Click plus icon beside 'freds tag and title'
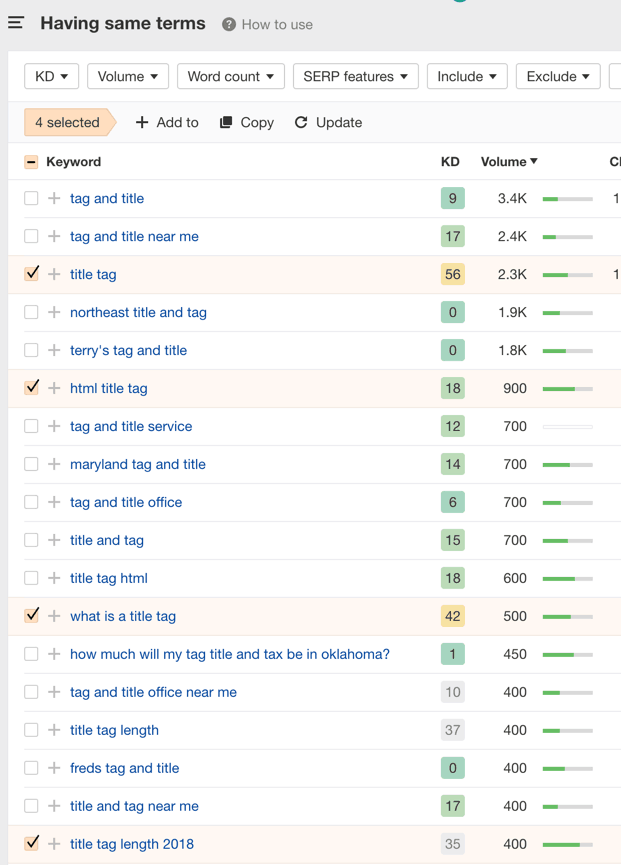The height and width of the screenshot is (865, 621). click(54, 768)
